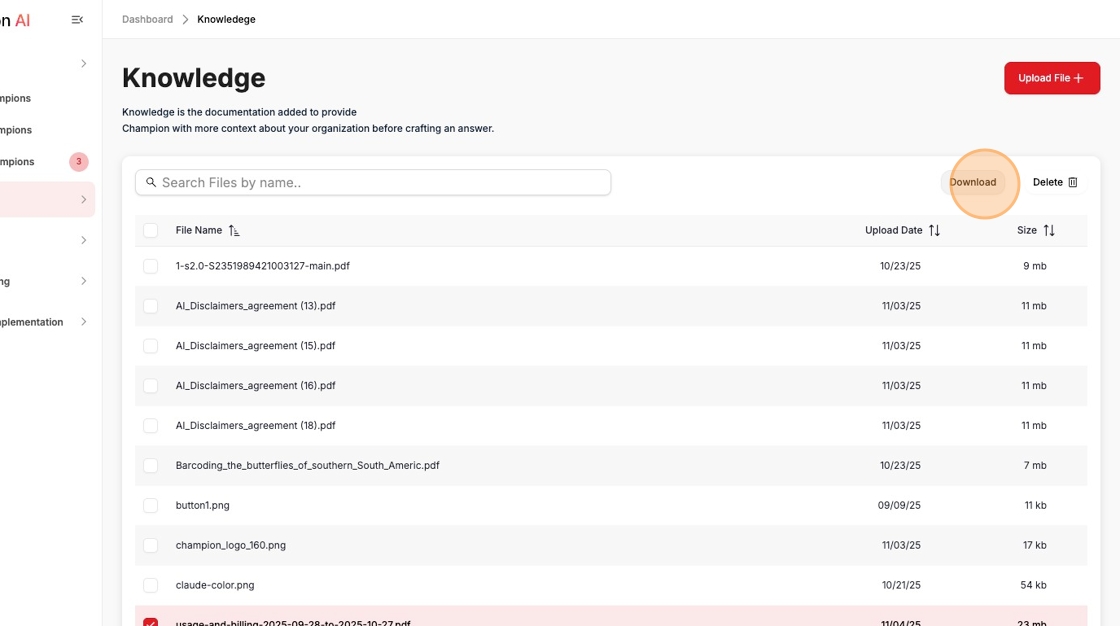This screenshot has width=1120, height=626.
Task: Click file name champion_logo_160.png
Action: pos(230,545)
